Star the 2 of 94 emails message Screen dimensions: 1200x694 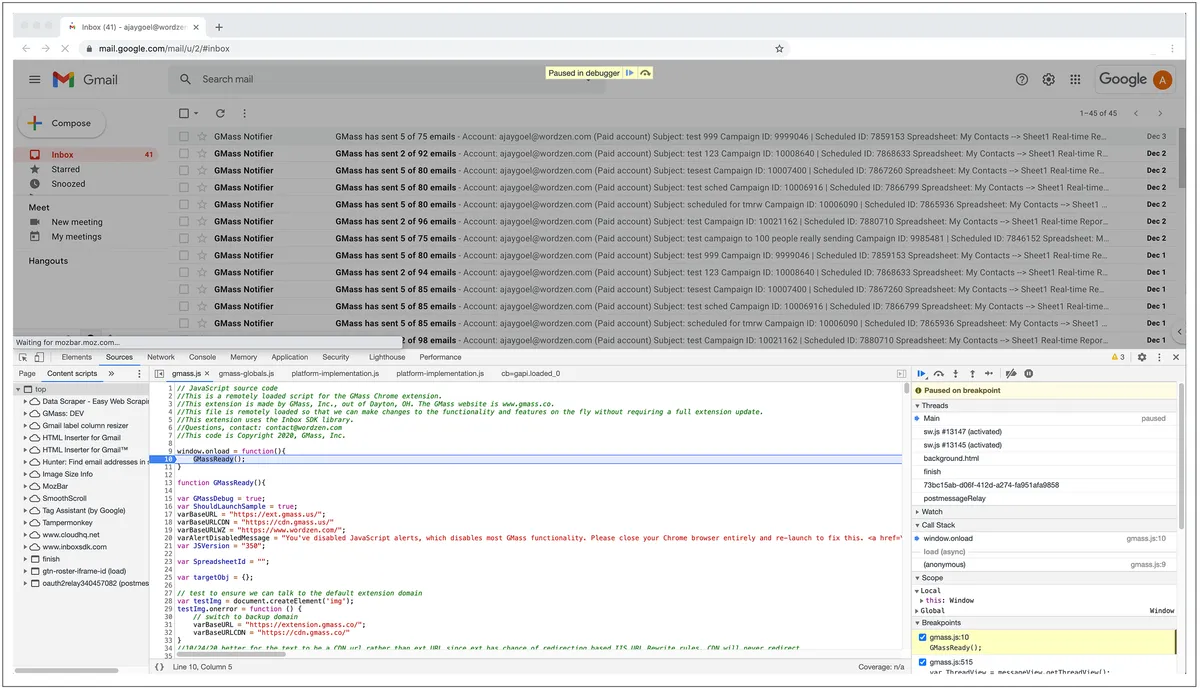202,272
